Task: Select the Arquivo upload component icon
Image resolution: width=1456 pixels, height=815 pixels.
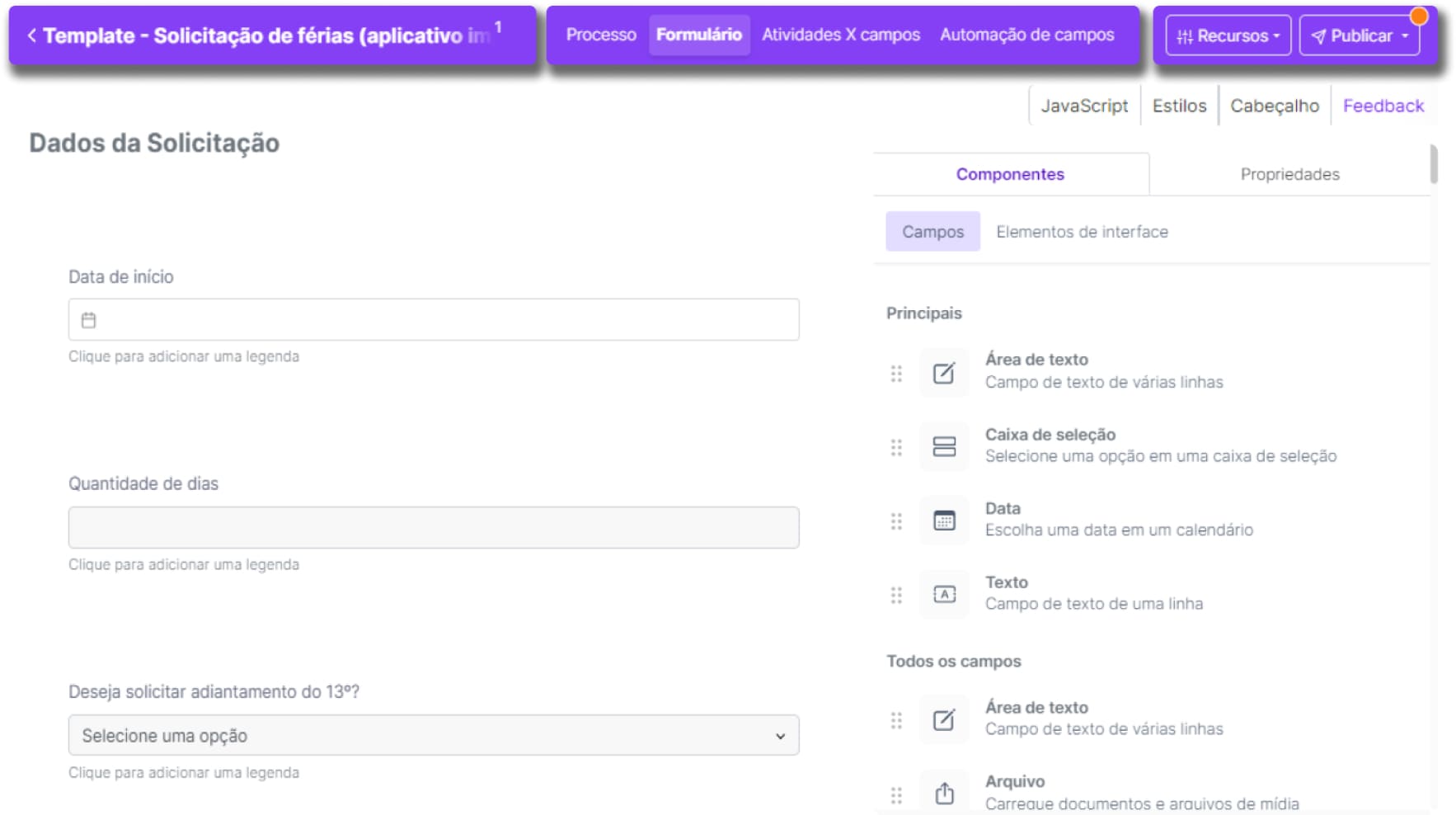Action: tap(944, 792)
